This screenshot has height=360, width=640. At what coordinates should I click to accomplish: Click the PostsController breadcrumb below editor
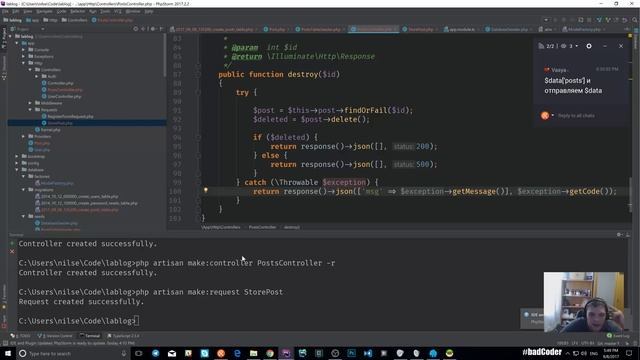tap(262, 227)
